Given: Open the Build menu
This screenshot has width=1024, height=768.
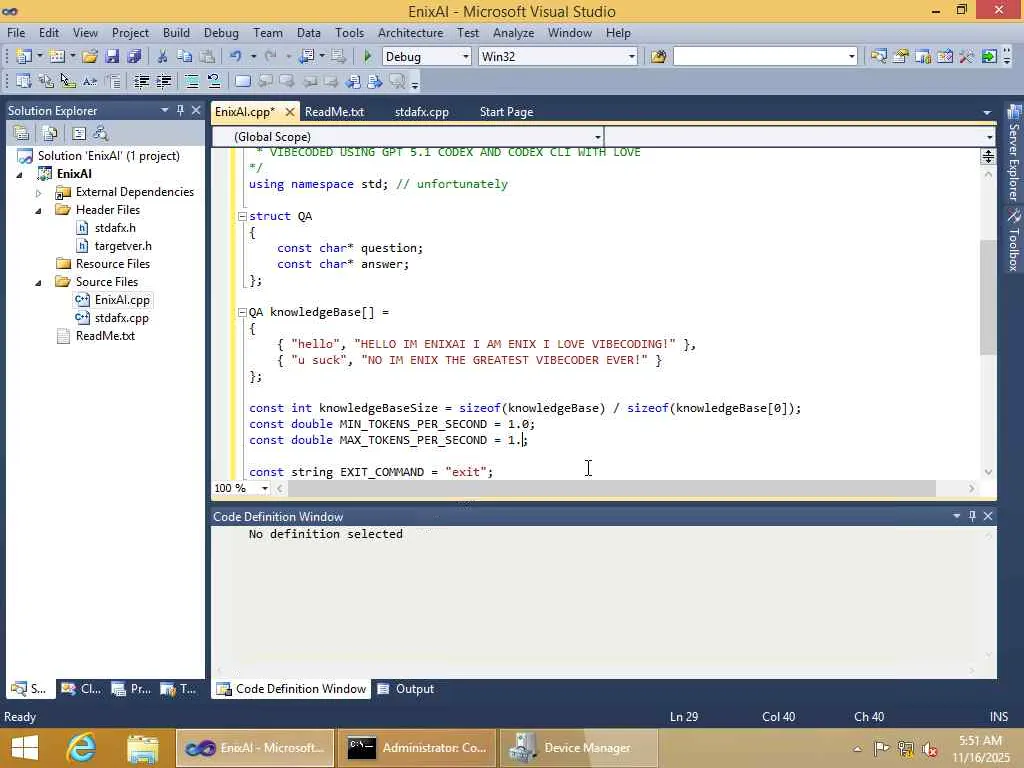Looking at the screenshot, I should (176, 33).
